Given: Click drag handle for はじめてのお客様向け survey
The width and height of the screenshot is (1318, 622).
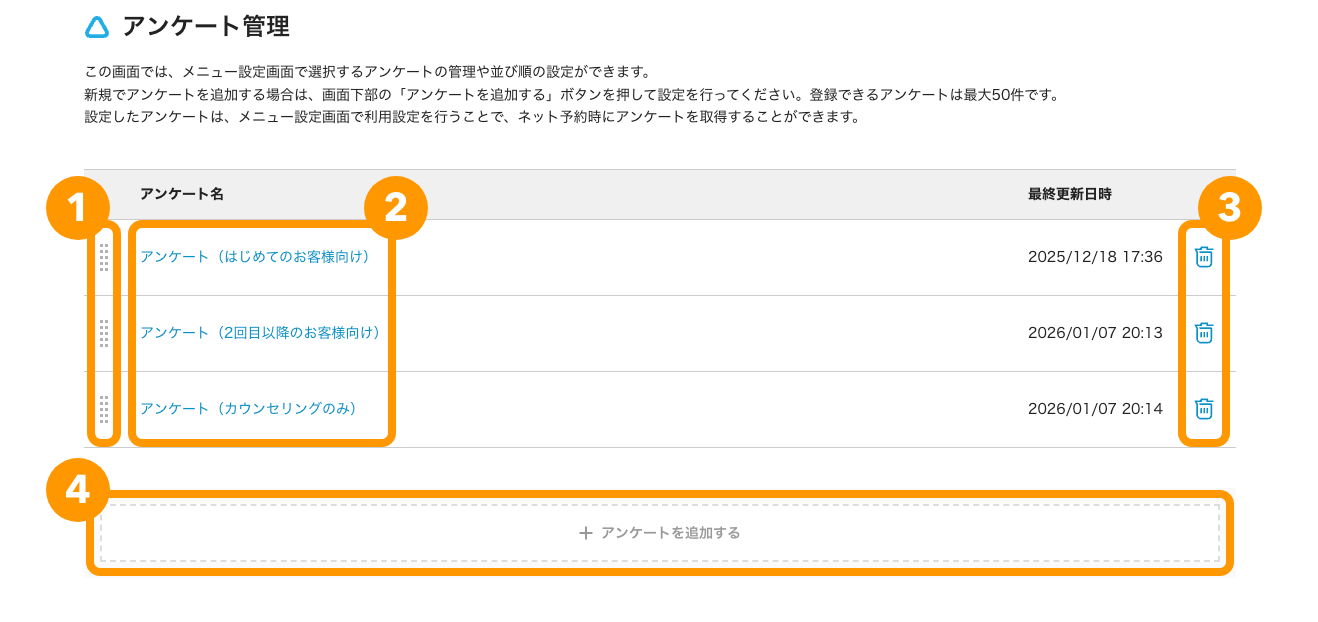Looking at the screenshot, I should click(104, 257).
